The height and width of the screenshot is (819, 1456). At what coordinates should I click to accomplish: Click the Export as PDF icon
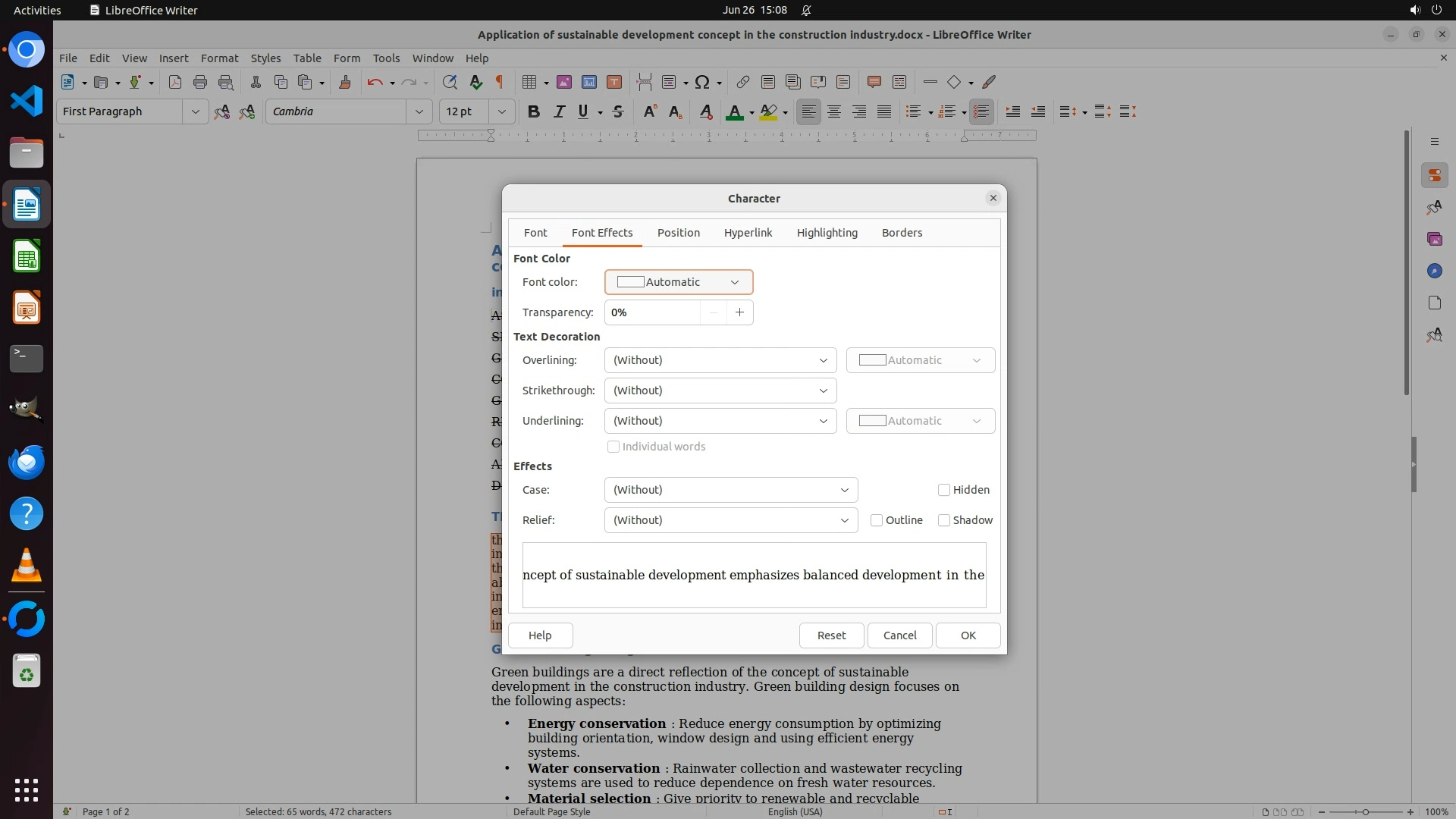pos(175,82)
